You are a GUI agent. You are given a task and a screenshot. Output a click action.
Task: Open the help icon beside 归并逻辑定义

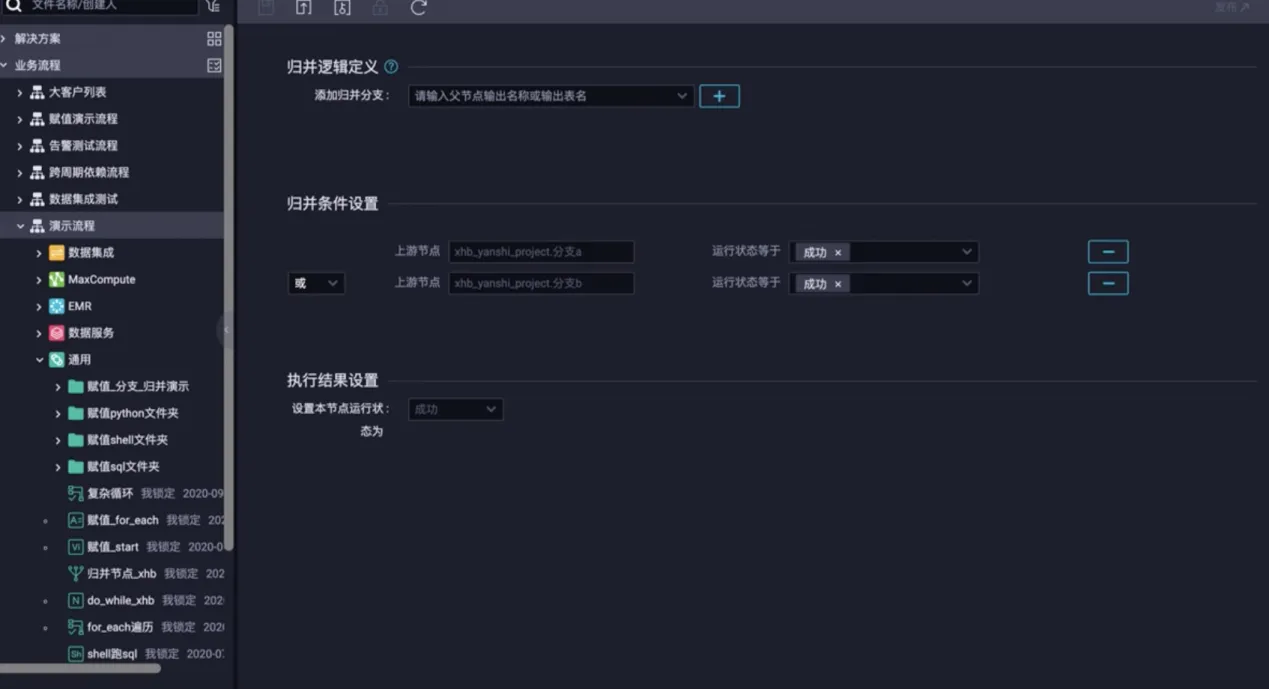point(391,67)
